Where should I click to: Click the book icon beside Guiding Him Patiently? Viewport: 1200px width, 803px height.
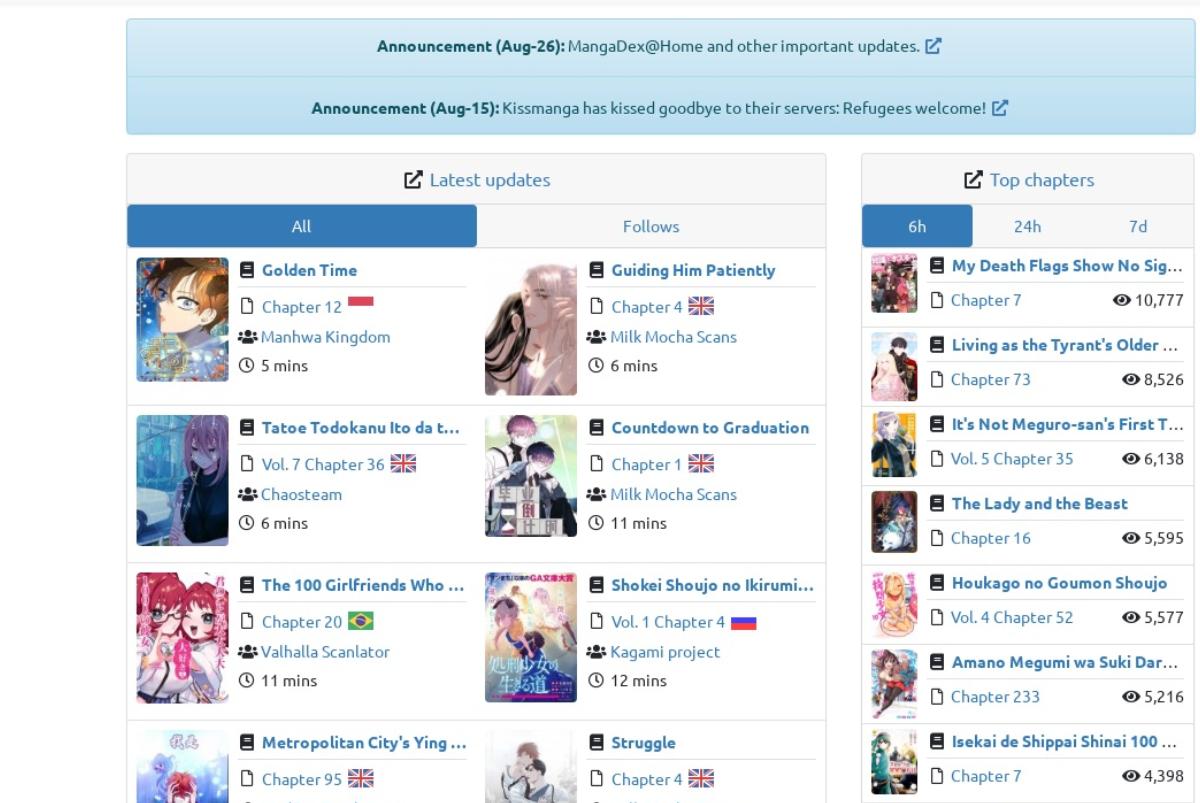click(597, 270)
